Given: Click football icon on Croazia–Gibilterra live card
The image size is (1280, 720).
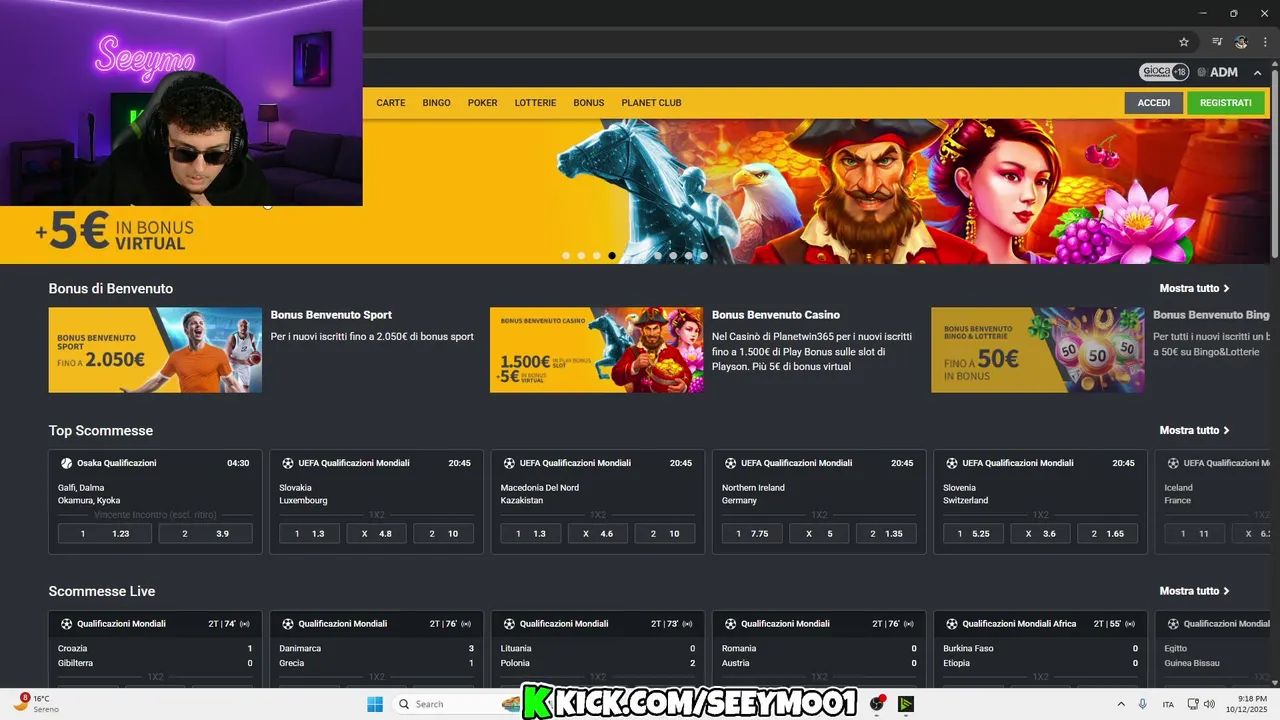Looking at the screenshot, I should pyautogui.click(x=66, y=624).
